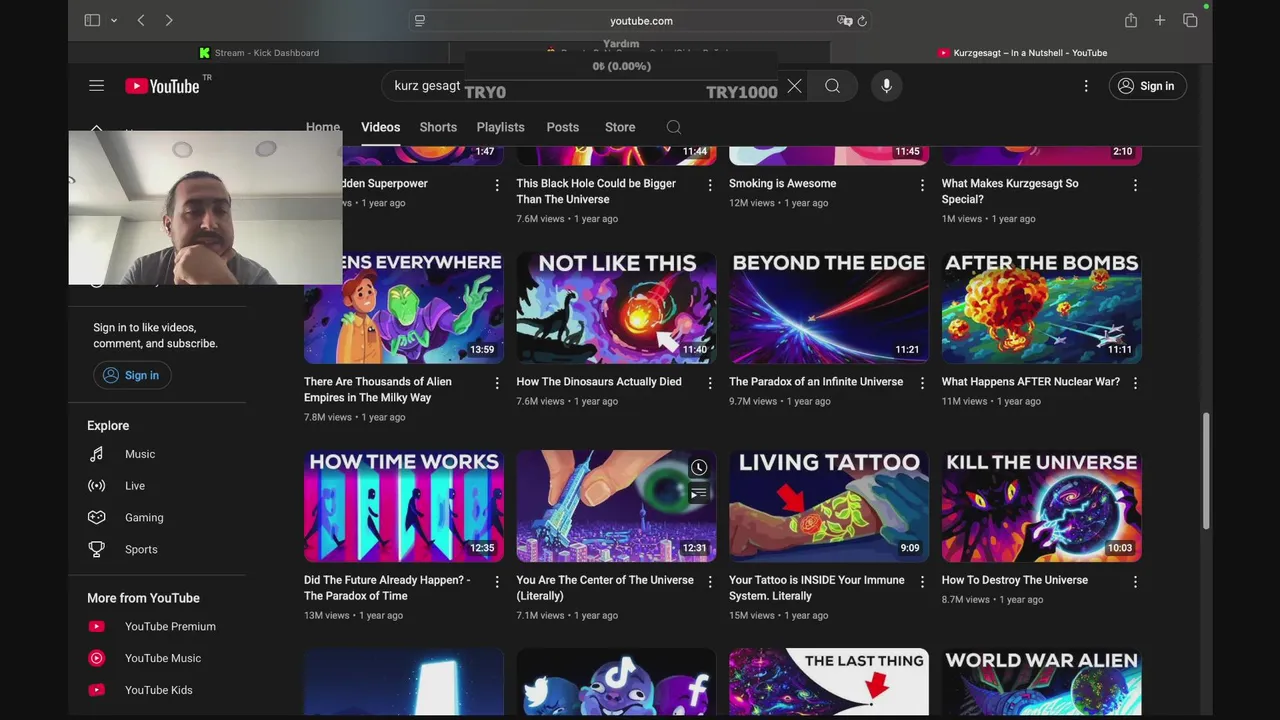1280x720 pixels.
Task: Select the Videos tab
Action: click(380, 127)
